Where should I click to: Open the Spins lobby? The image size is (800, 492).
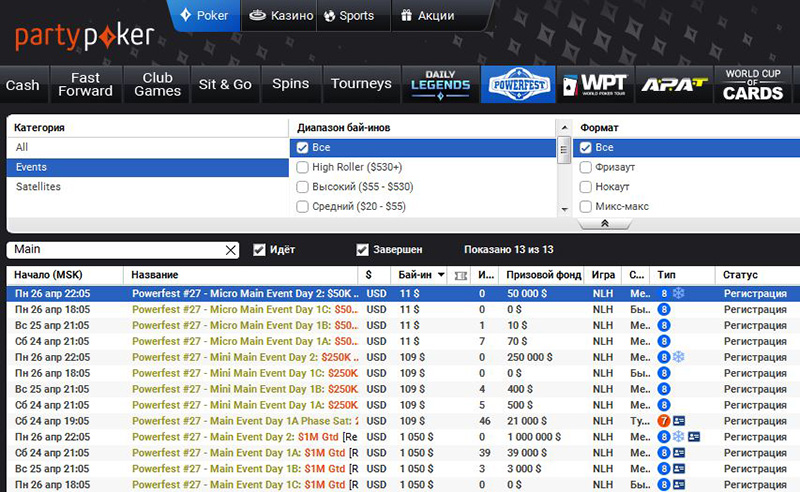point(291,85)
